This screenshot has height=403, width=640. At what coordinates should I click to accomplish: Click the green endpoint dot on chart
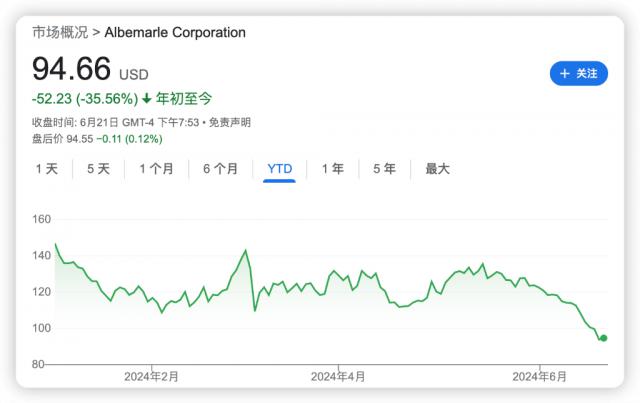603,338
